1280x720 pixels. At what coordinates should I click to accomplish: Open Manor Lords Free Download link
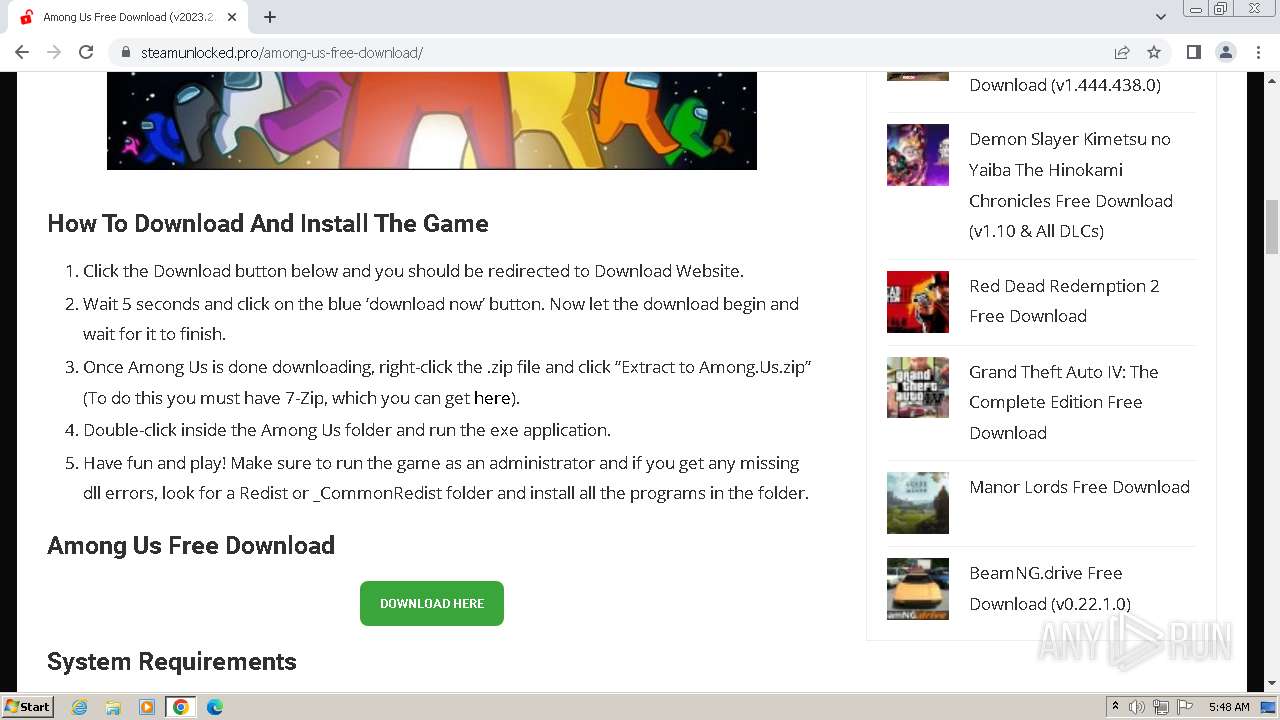tap(1079, 487)
